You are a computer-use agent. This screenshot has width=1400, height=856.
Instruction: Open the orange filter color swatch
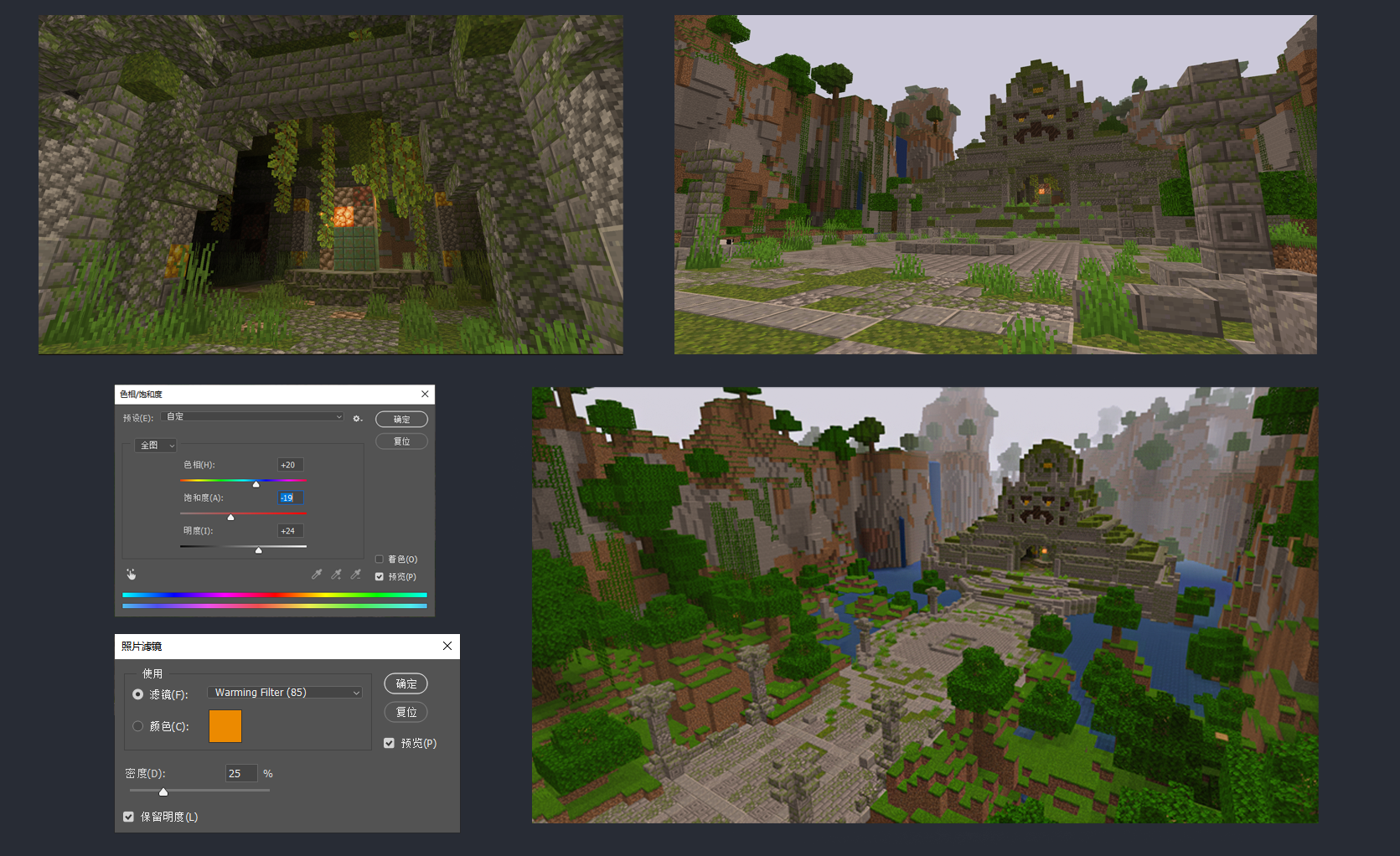225,726
